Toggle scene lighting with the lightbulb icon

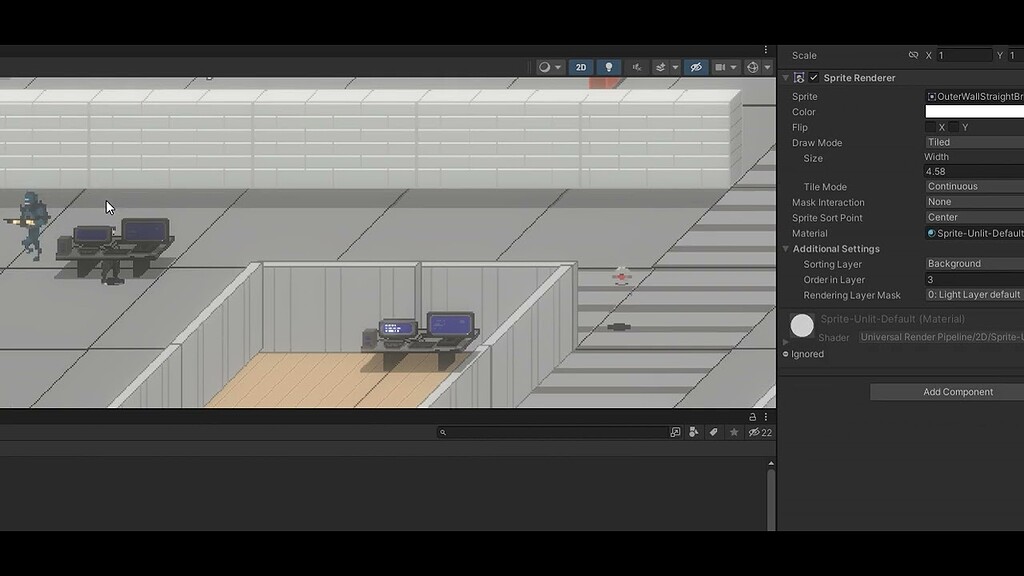610,68
